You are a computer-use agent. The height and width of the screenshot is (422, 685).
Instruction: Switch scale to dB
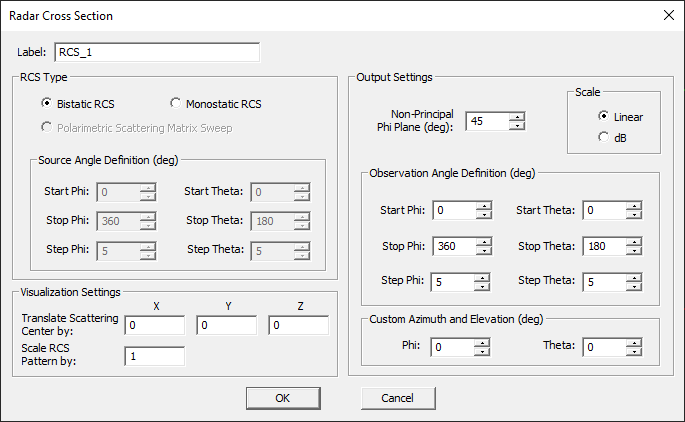(x=602, y=137)
